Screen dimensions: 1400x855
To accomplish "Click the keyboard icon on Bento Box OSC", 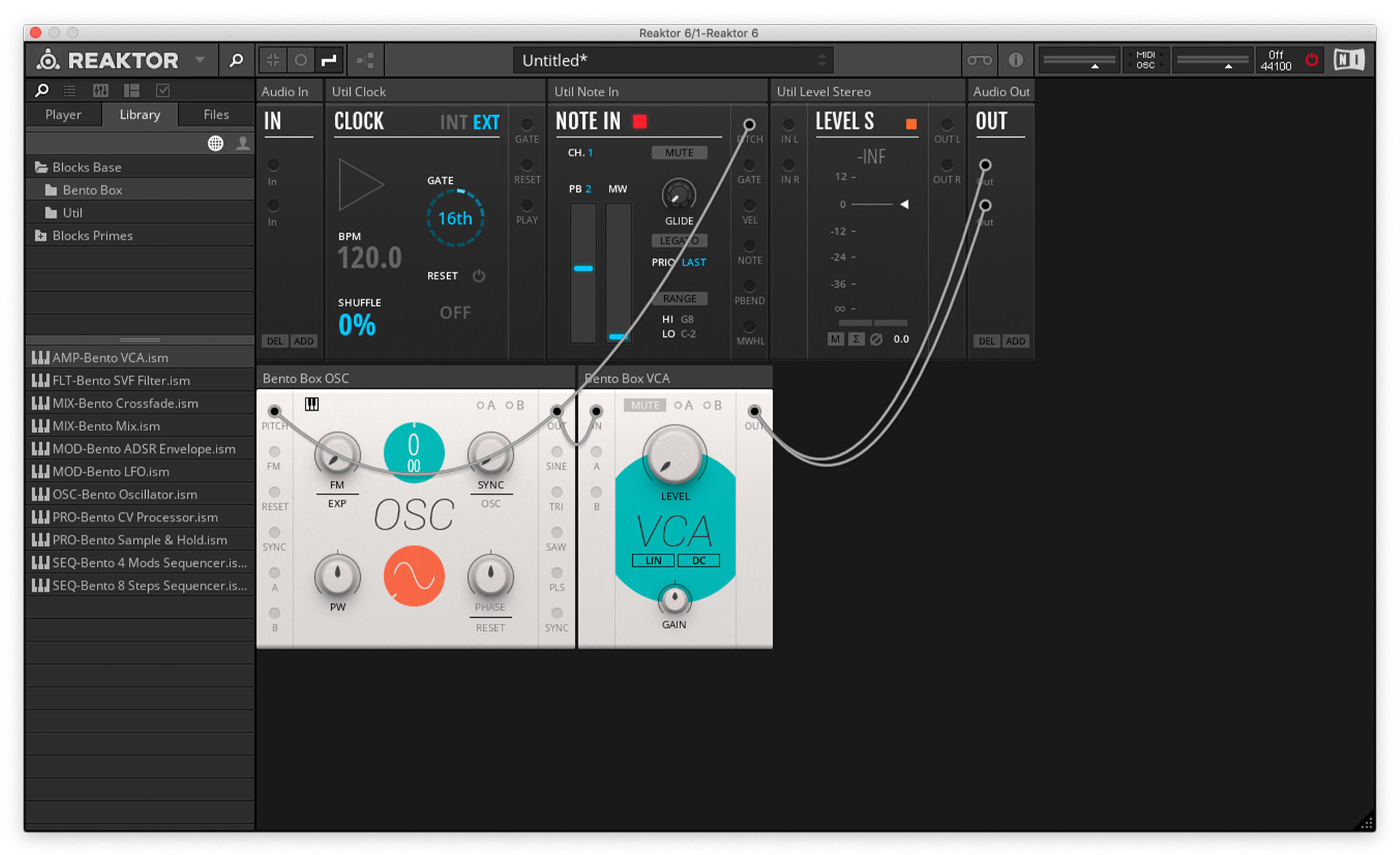I will (311, 403).
